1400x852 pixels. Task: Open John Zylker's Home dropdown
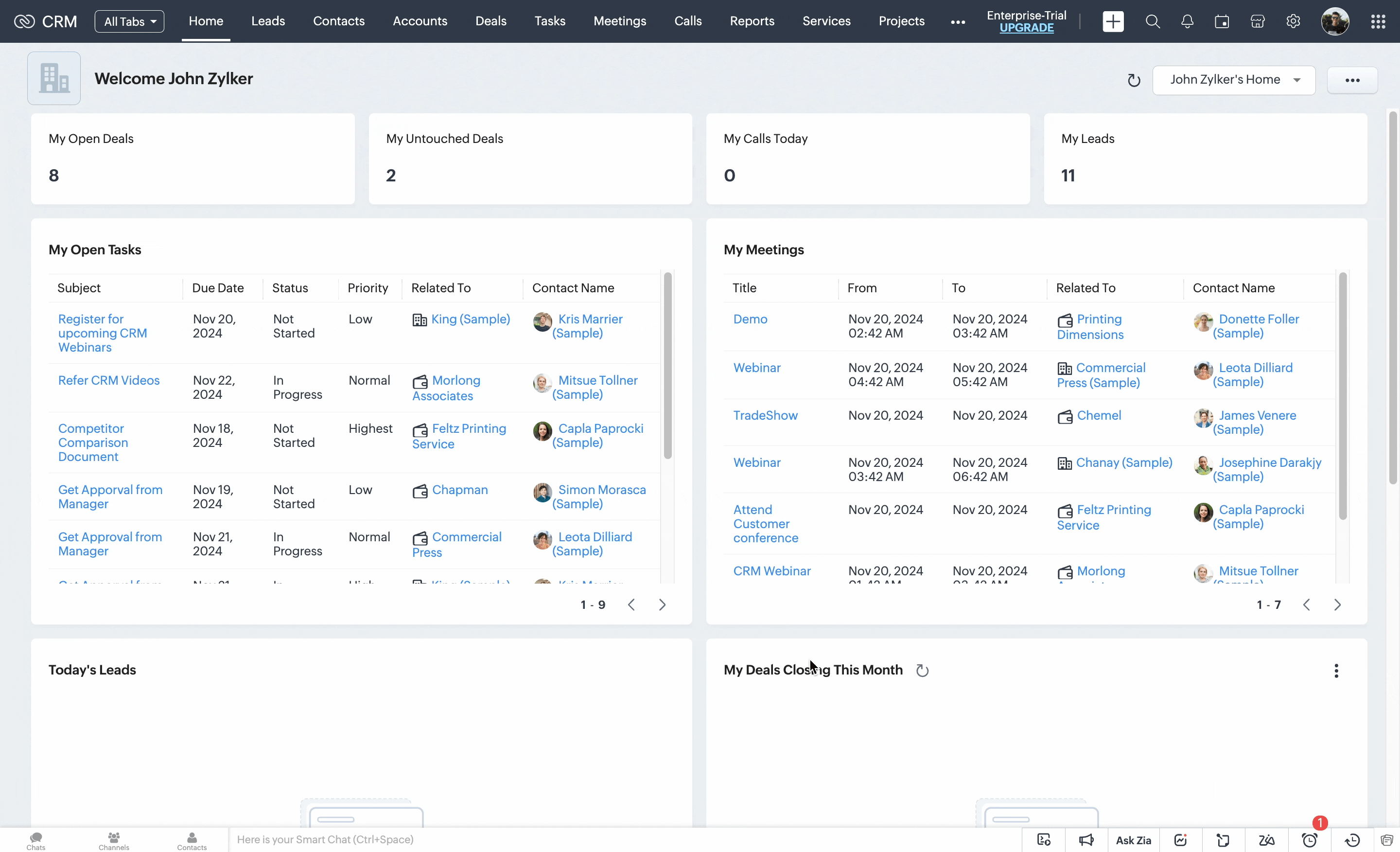(x=1234, y=80)
